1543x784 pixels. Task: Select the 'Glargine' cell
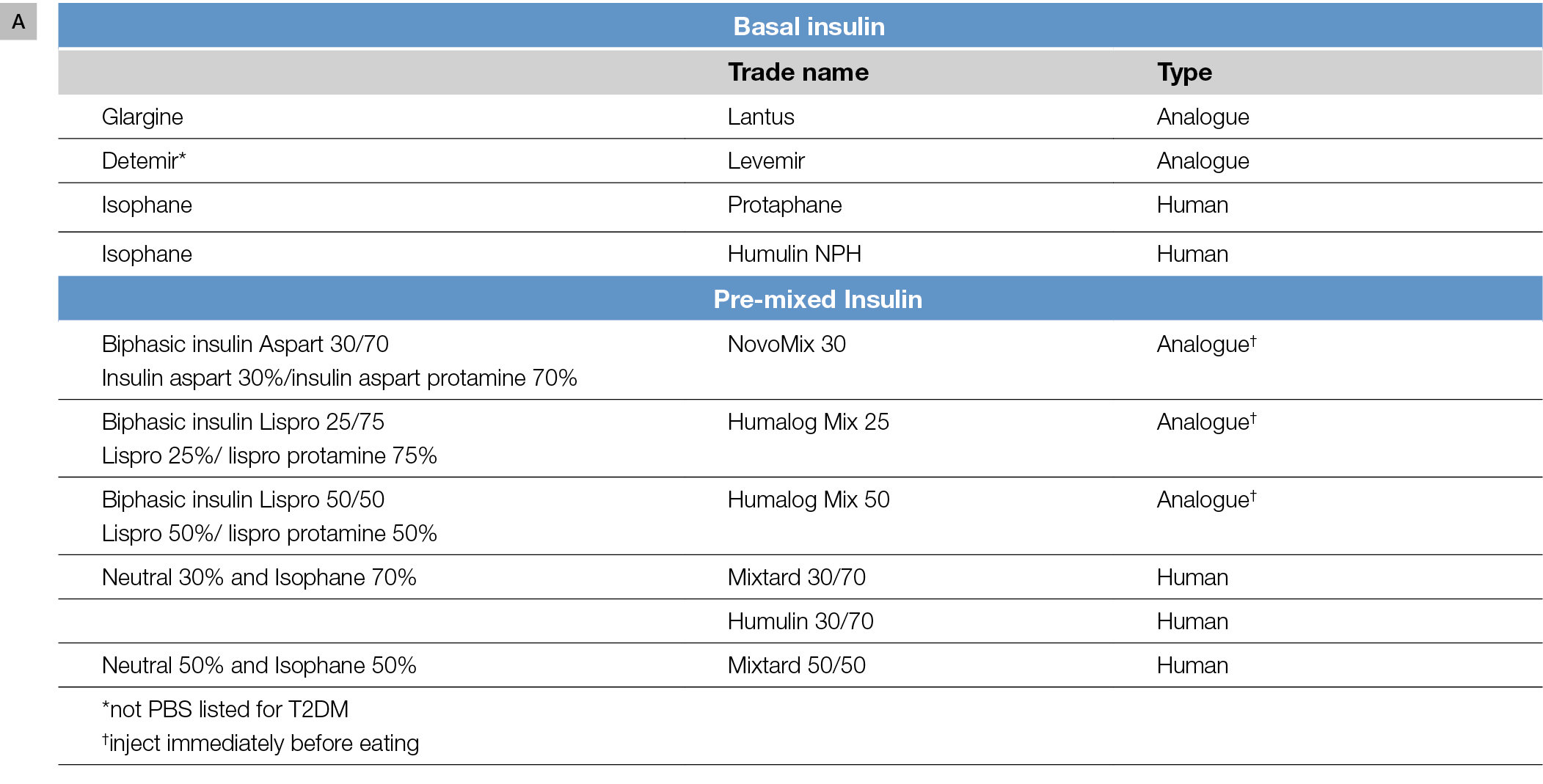(142, 117)
